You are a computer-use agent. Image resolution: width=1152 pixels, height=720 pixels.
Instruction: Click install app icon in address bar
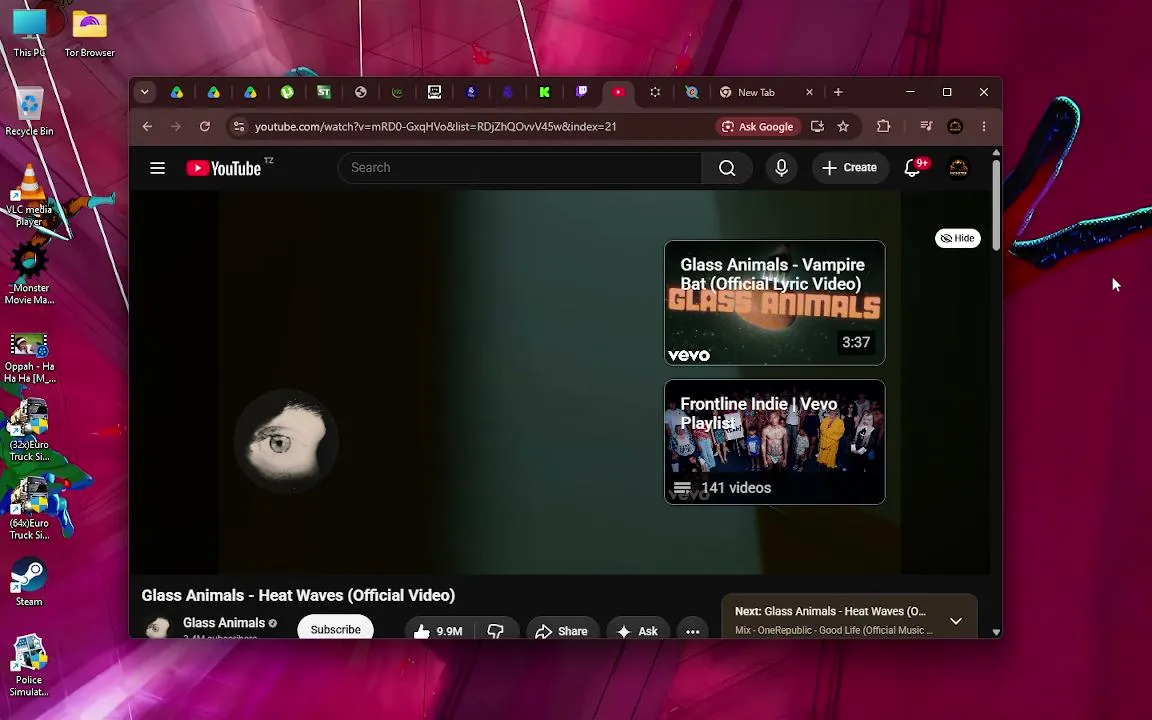pos(817,126)
